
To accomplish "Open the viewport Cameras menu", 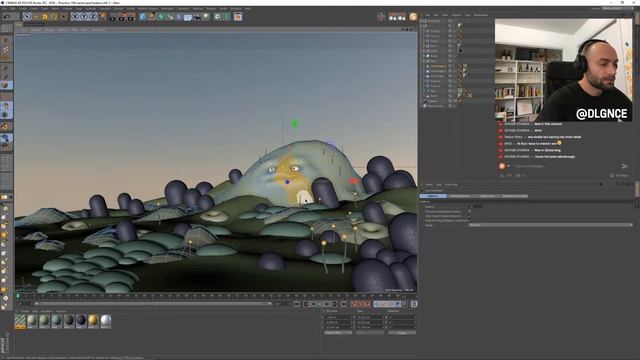I will click(36, 29).
